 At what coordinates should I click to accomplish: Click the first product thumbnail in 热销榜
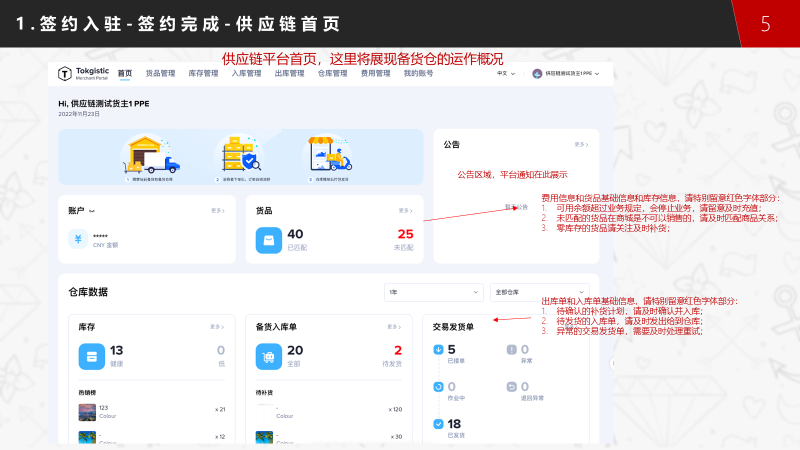(x=88, y=410)
